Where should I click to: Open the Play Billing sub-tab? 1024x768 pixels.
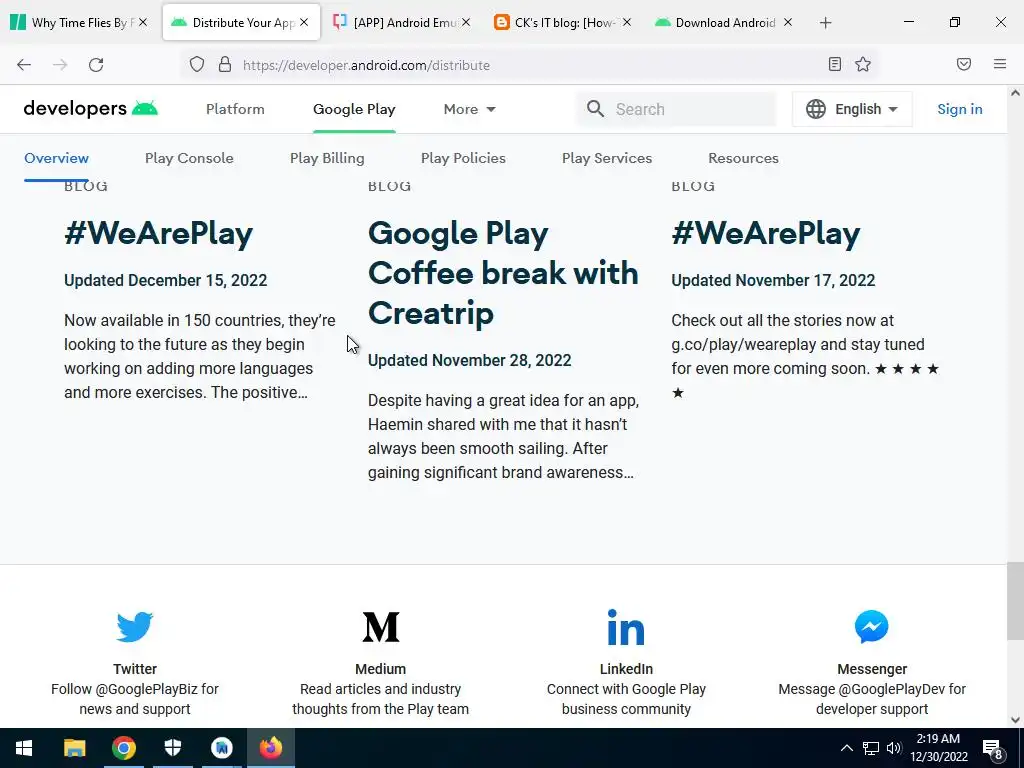[327, 158]
